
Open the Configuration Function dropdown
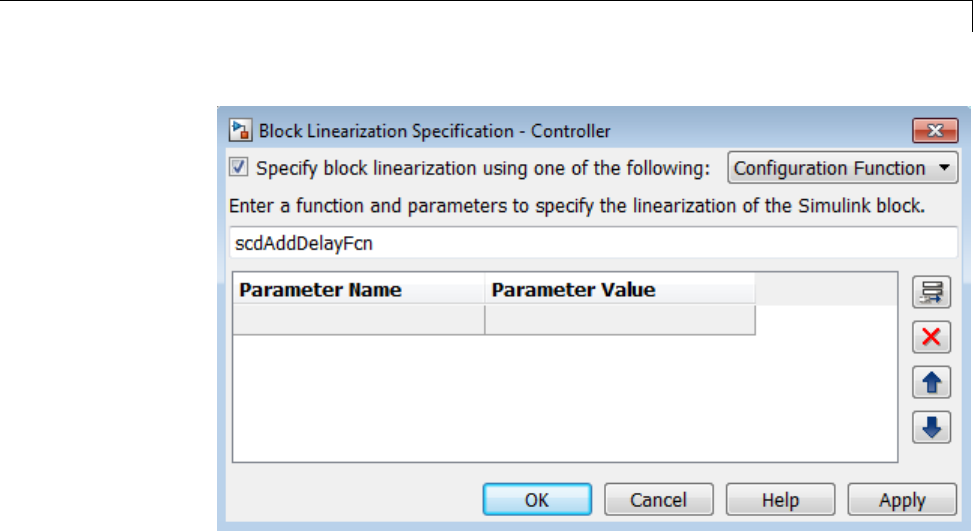pos(843,168)
